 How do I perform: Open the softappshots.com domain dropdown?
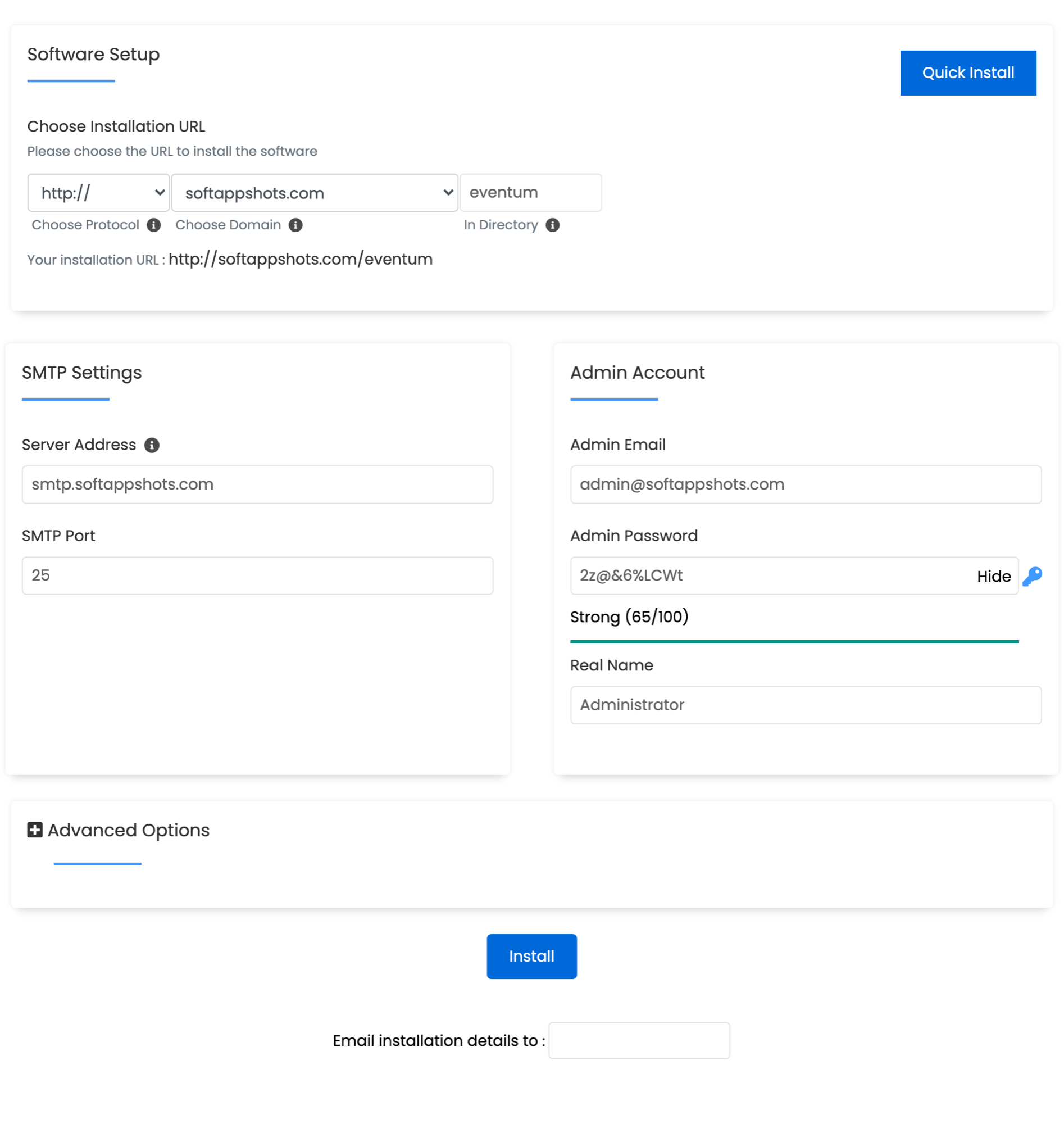[314, 192]
